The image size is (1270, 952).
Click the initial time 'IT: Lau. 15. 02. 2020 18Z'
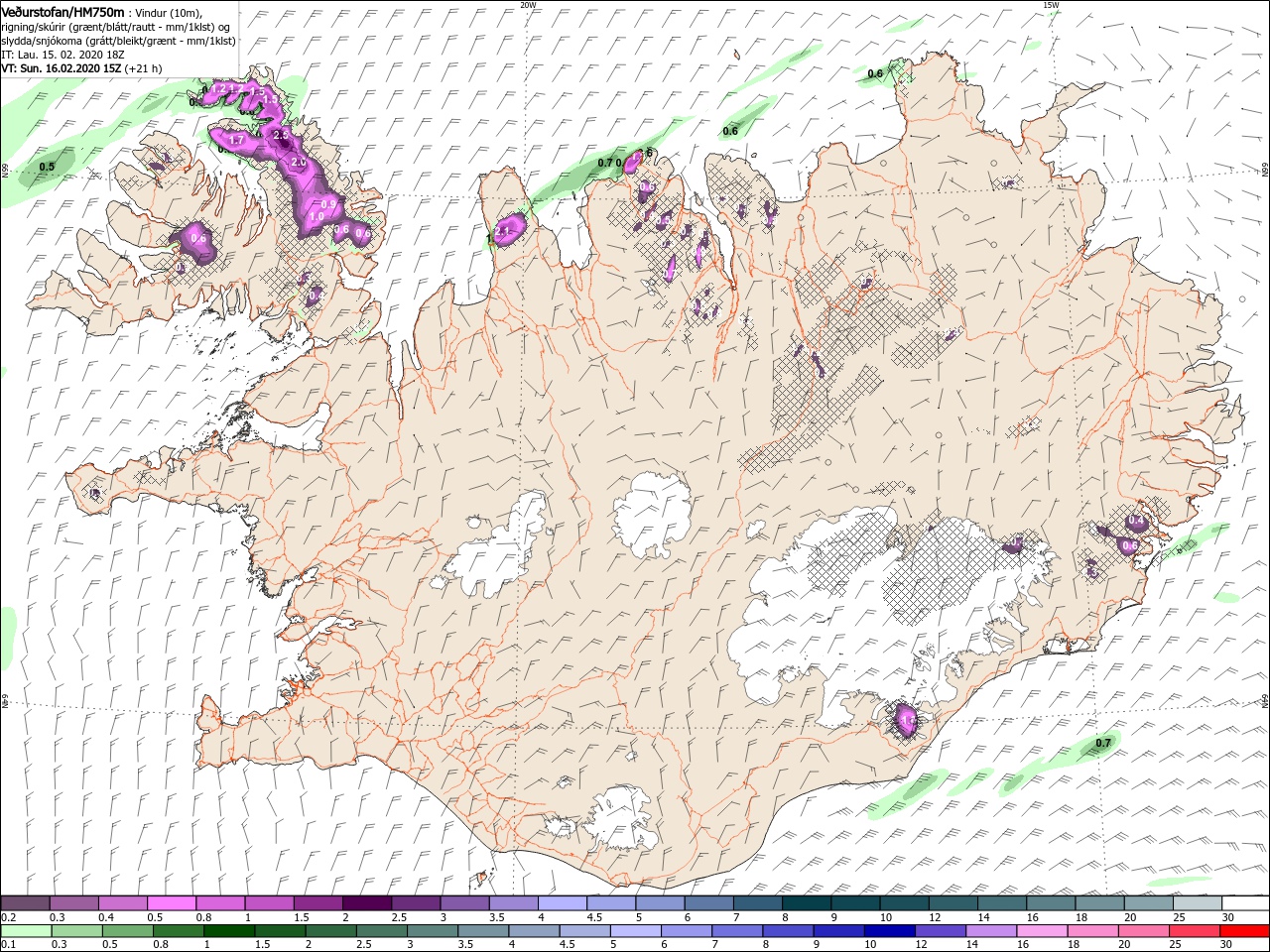tap(61, 55)
